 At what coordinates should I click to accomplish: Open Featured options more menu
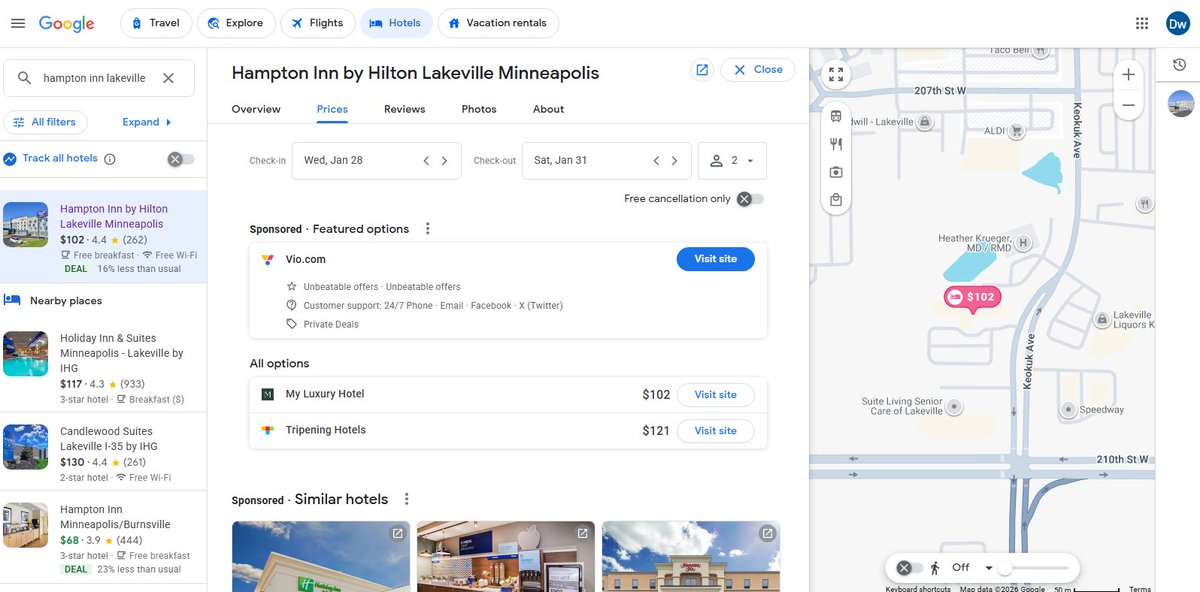click(427, 229)
